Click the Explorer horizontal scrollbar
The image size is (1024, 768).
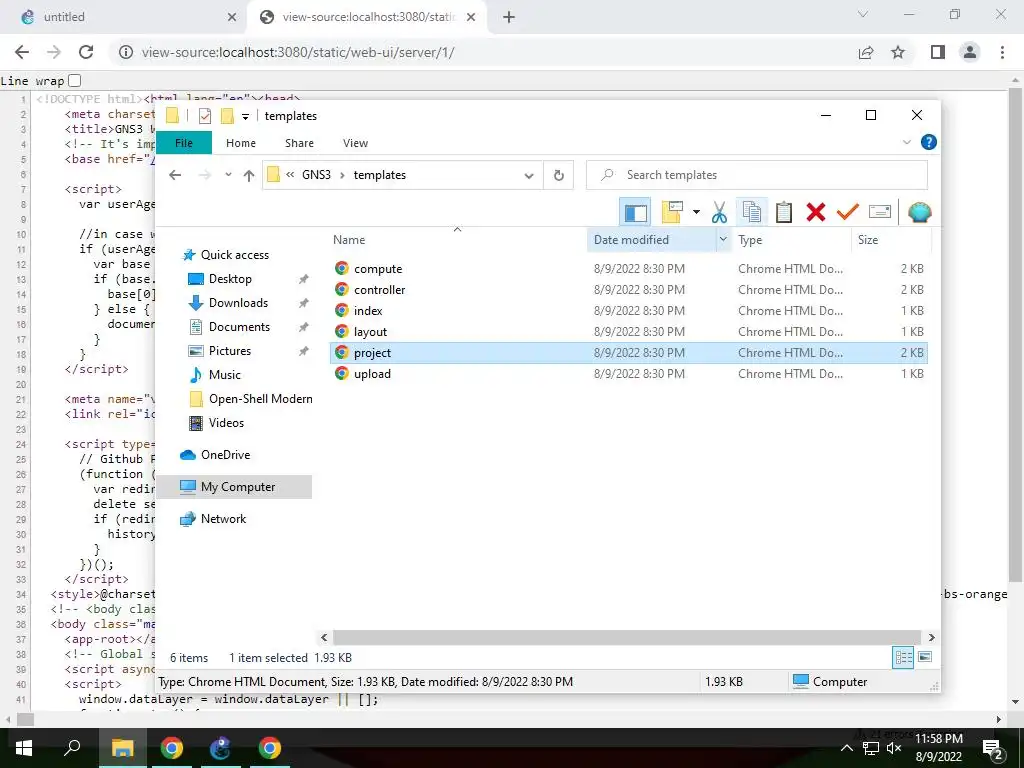pos(627,637)
